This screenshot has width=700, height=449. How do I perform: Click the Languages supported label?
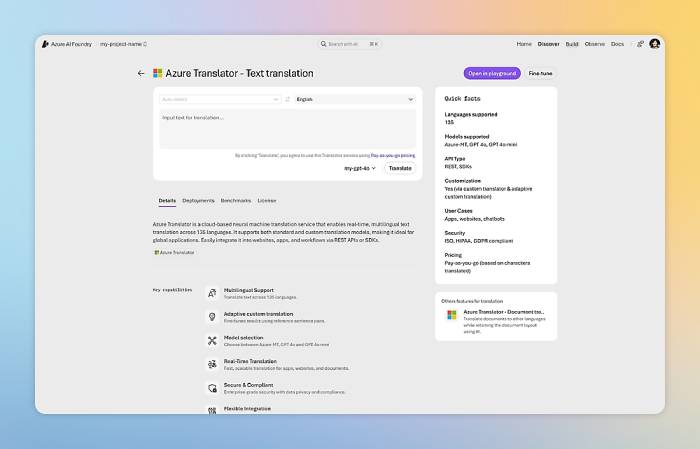point(471,114)
